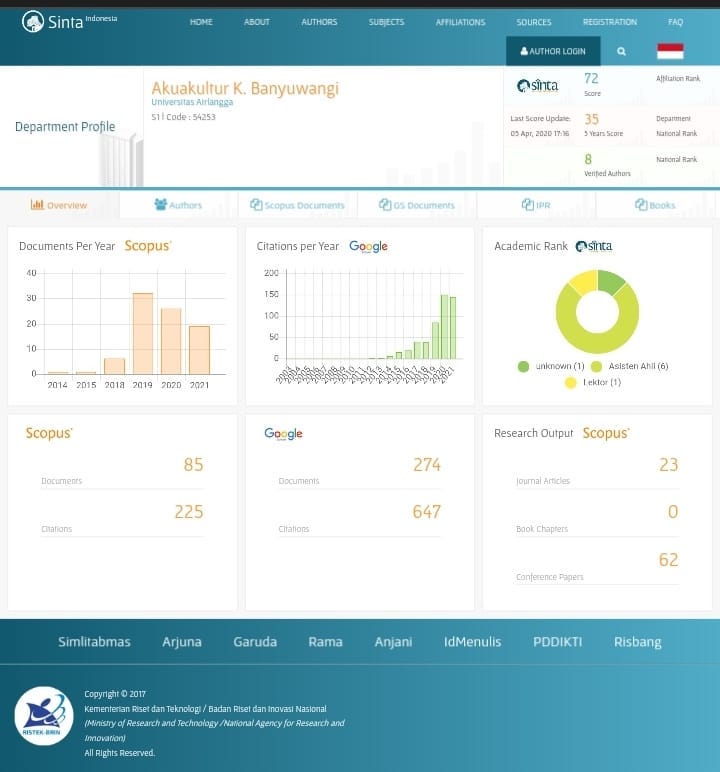Toggle the Lektor legend item
The height and width of the screenshot is (772, 720).
pos(594,382)
